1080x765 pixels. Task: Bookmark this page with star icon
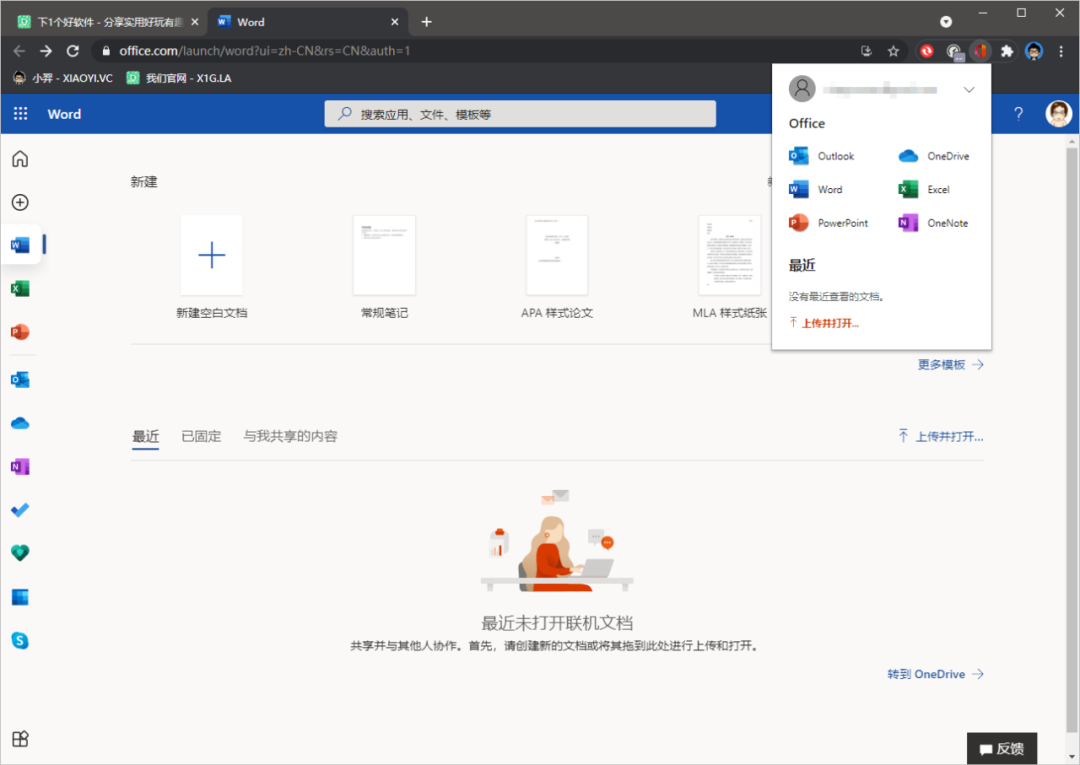point(893,51)
